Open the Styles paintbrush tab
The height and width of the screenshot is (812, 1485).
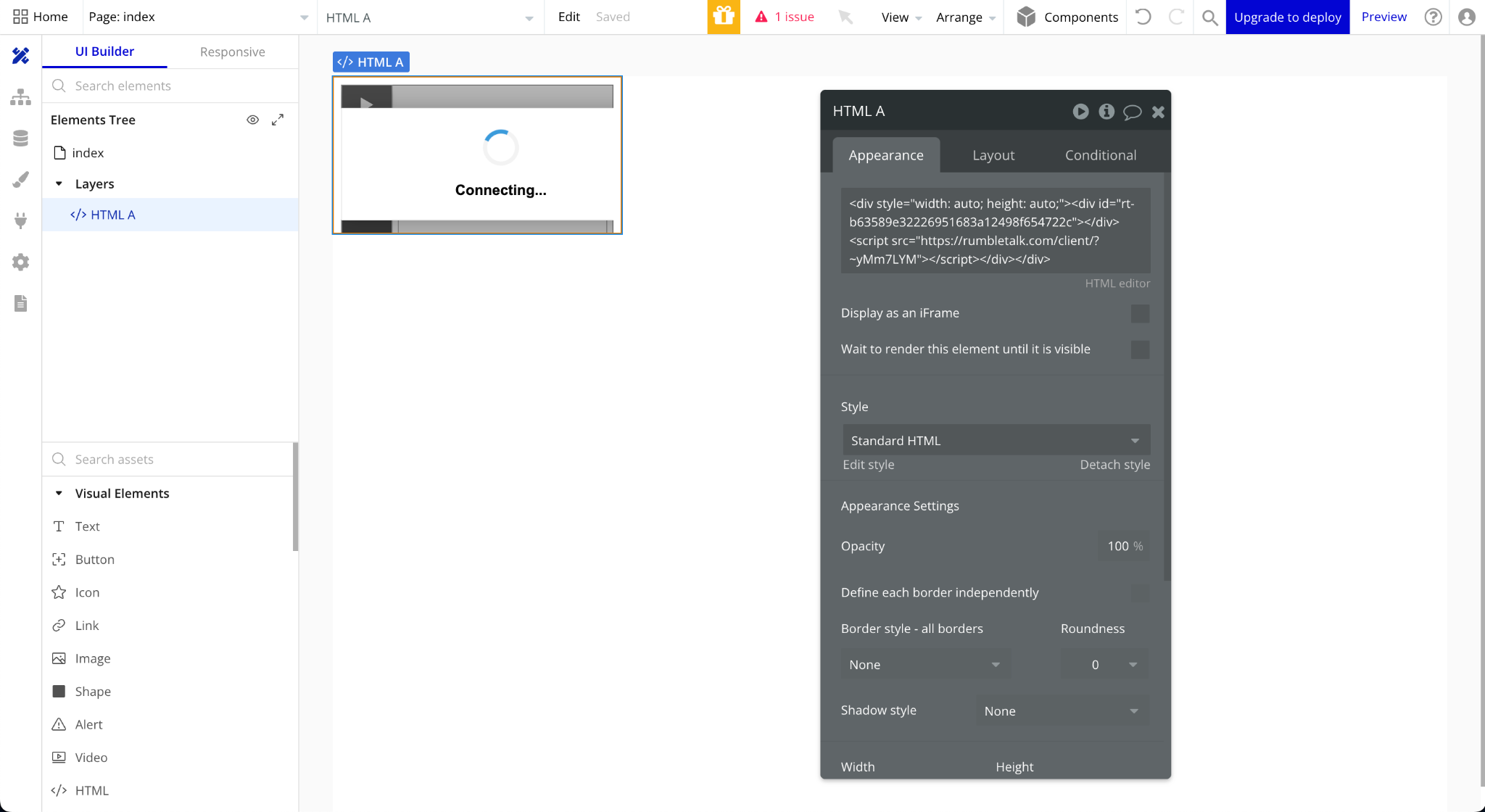point(20,179)
